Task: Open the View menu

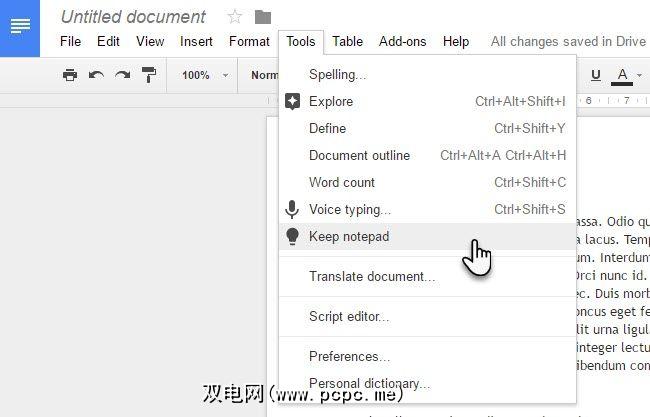Action: coord(150,41)
